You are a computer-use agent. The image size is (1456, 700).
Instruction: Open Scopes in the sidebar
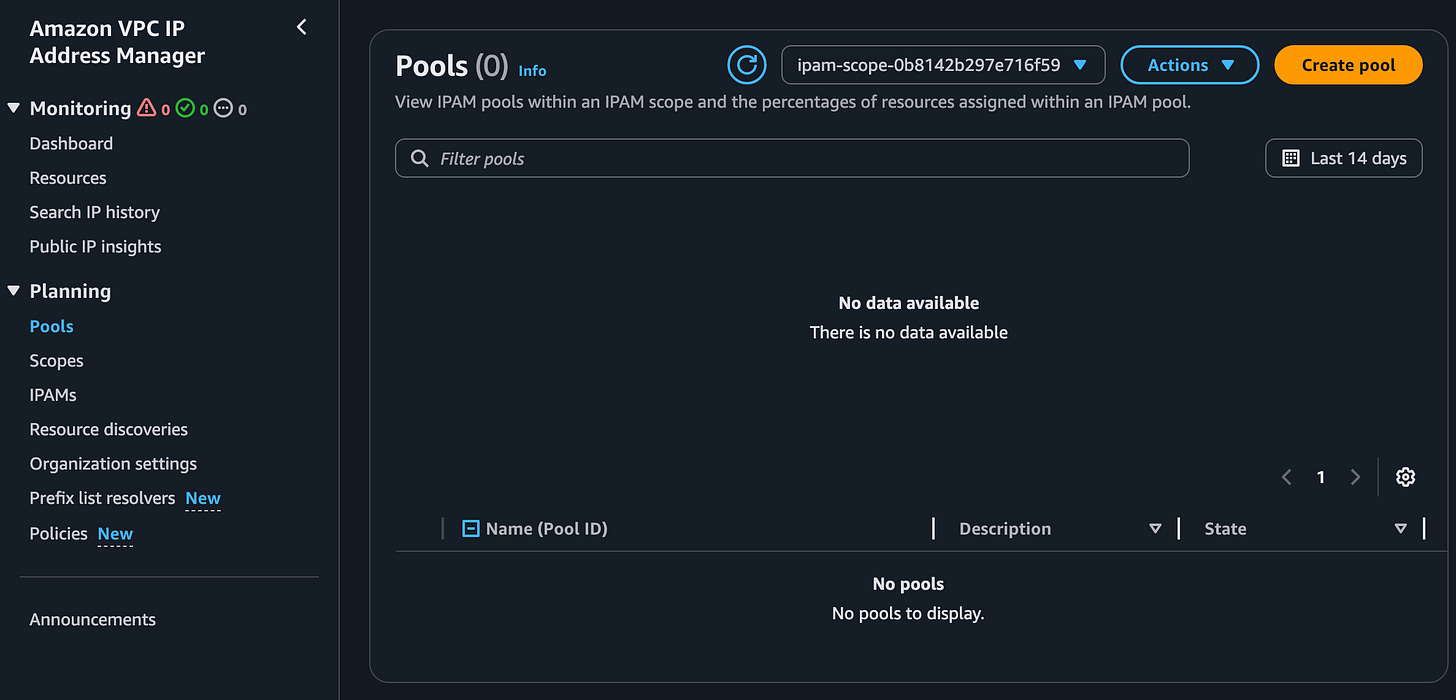[57, 361]
